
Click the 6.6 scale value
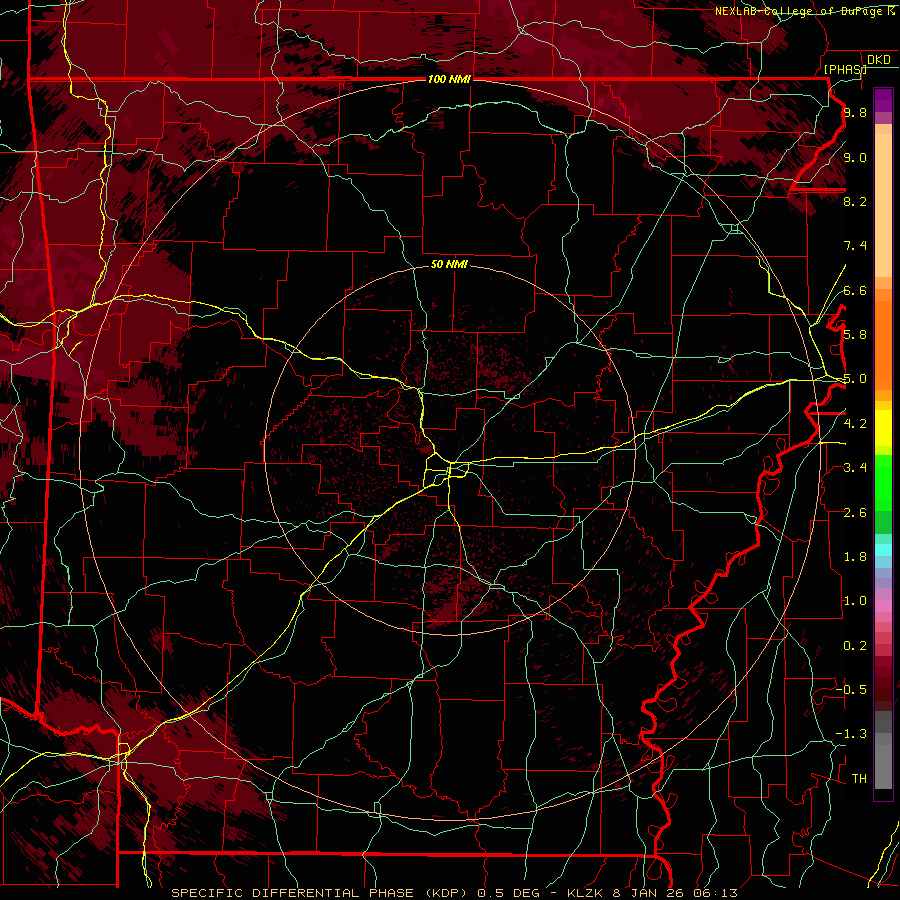click(855, 290)
